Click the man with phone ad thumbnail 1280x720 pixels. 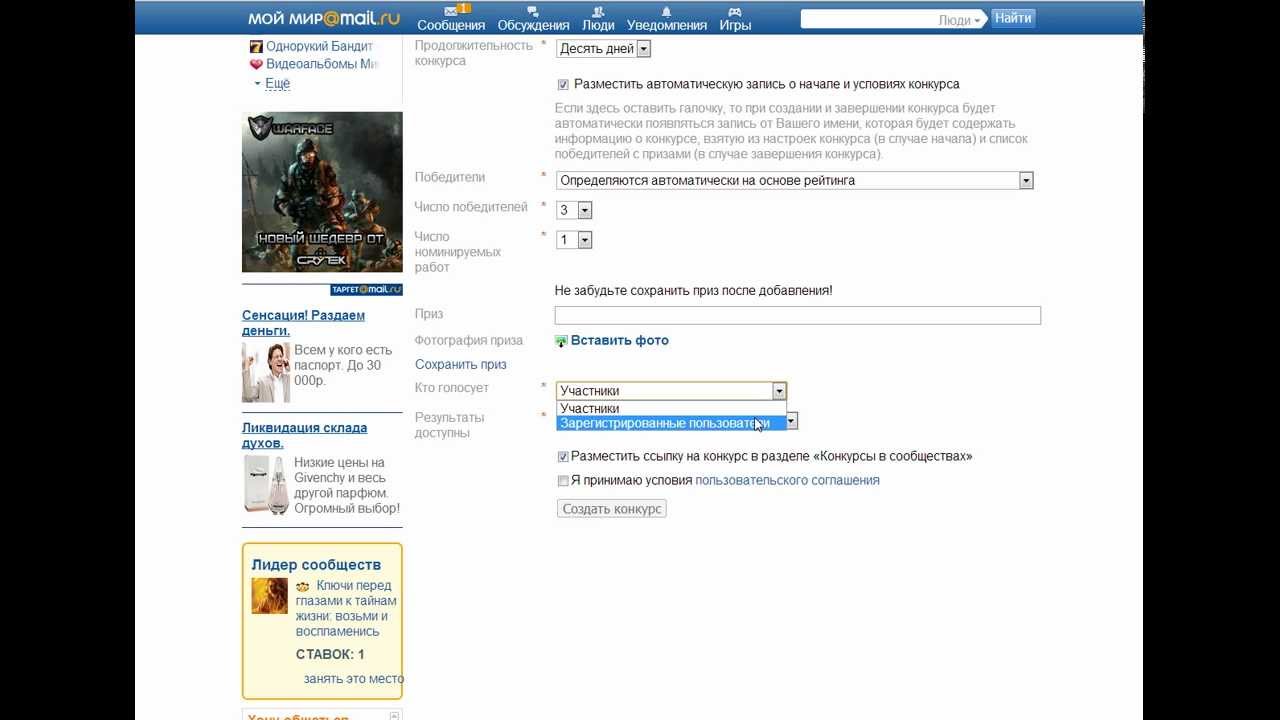266,372
